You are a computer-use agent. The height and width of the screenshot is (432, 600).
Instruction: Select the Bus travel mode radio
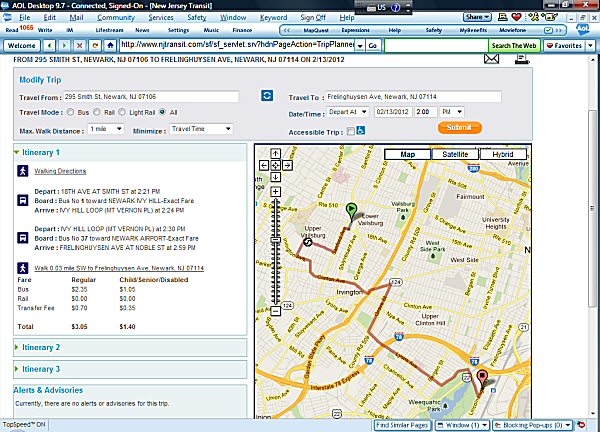pos(70,112)
